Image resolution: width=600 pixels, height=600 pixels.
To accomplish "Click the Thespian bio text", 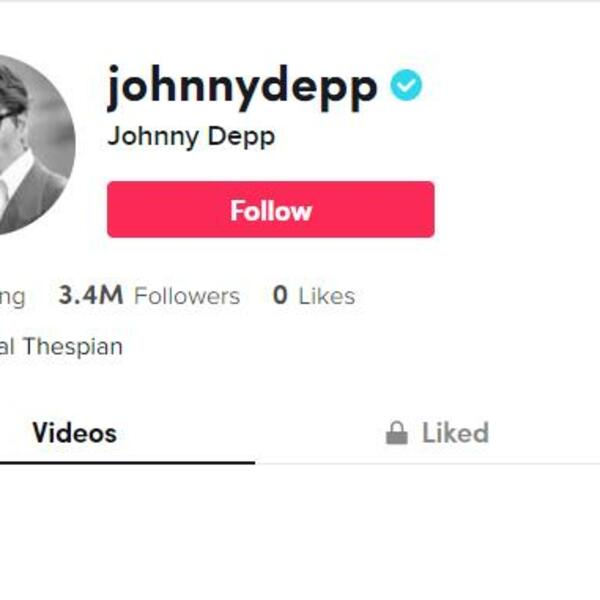I will [73, 347].
